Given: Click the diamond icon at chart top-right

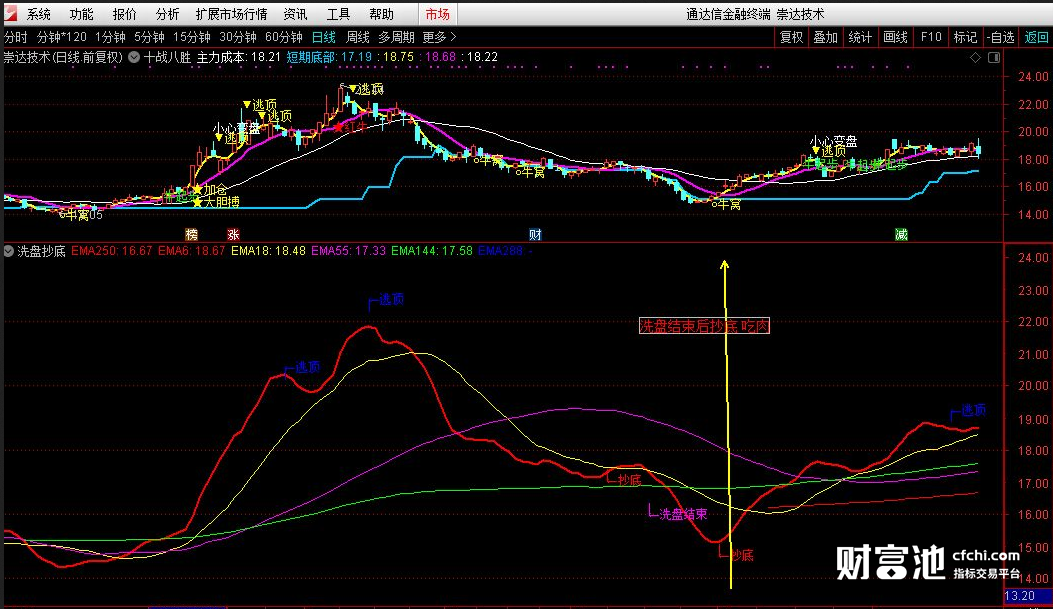Looking at the screenshot, I should point(975,58).
